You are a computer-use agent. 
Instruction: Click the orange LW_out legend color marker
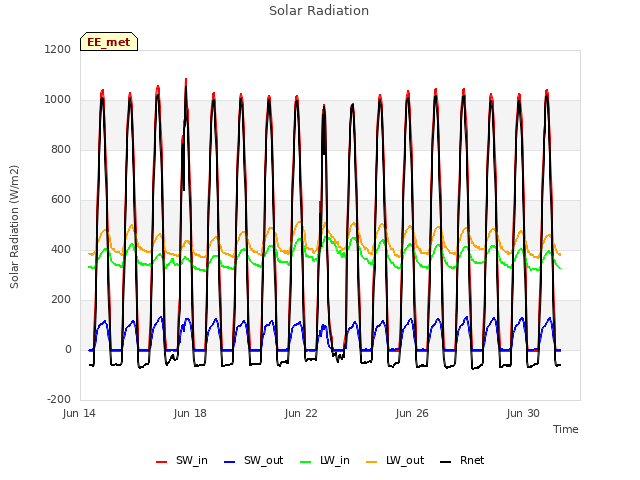coord(372,462)
